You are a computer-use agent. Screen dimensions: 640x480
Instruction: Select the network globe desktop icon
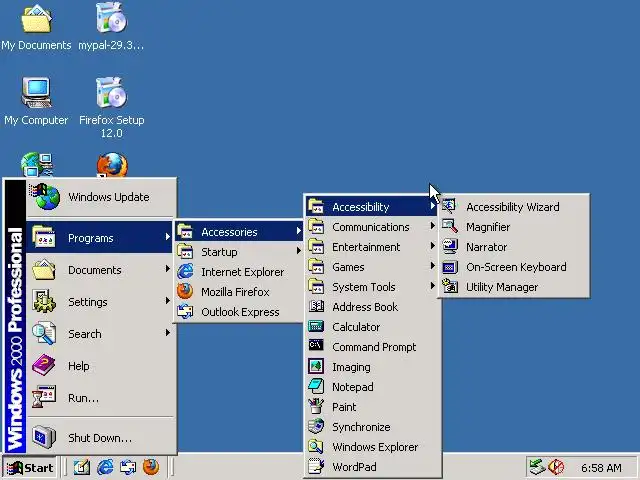point(36,165)
